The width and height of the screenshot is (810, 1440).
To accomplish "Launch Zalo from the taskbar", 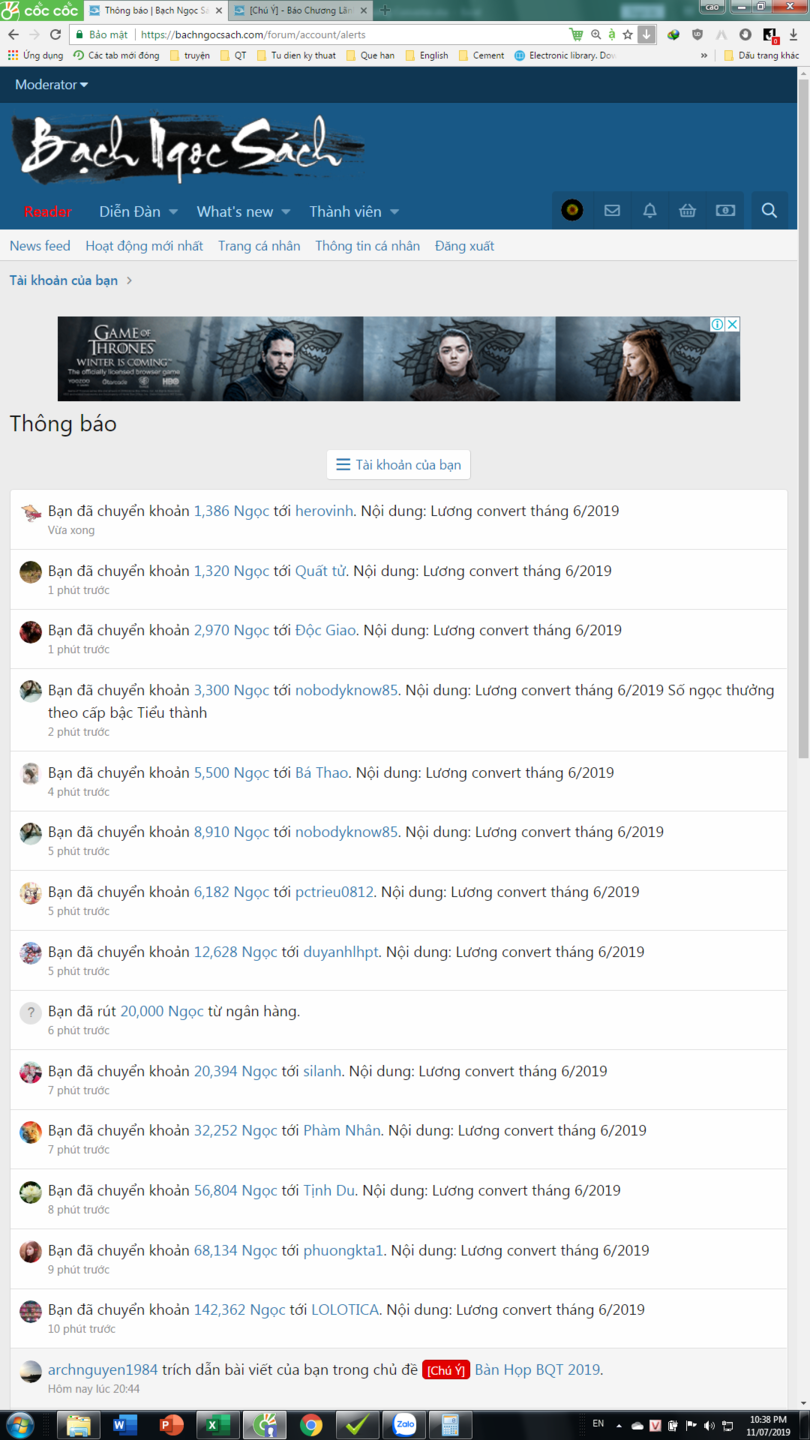I will 404,1424.
